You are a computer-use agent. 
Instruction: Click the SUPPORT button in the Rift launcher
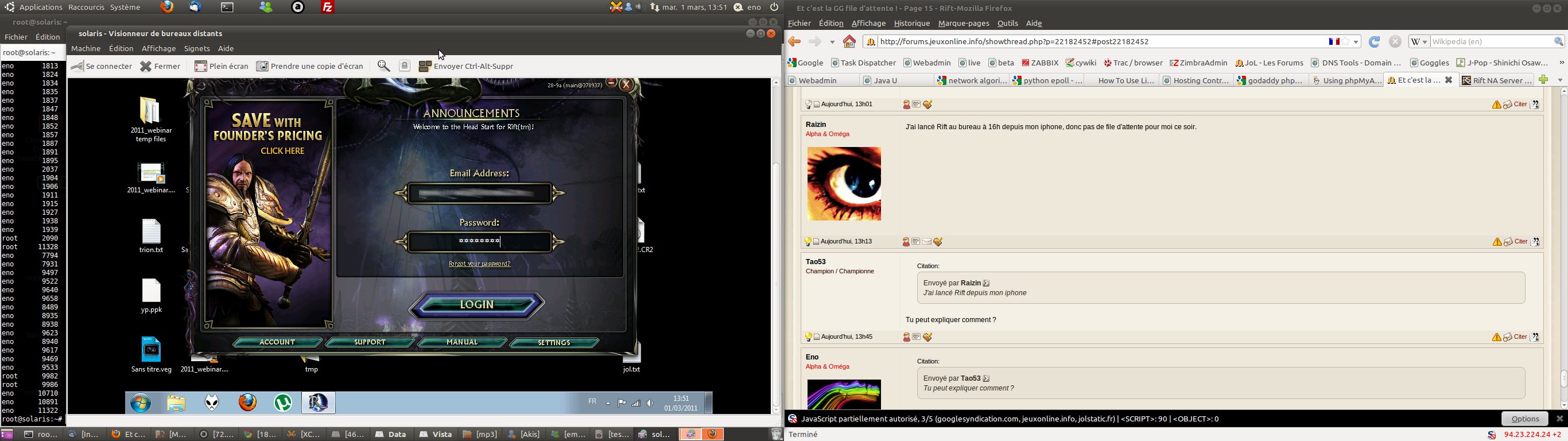point(370,342)
